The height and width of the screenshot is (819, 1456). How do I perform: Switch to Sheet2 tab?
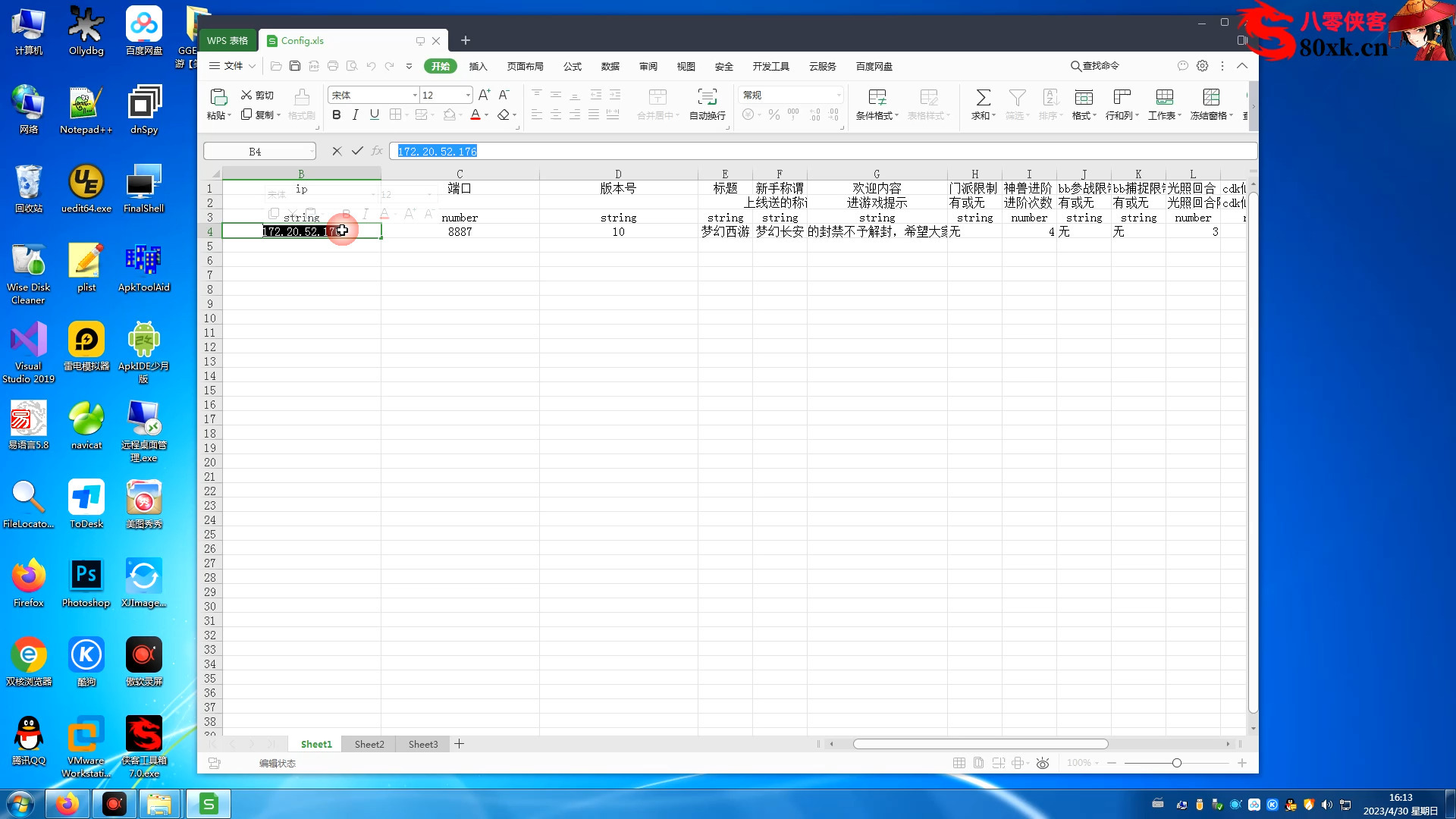click(x=369, y=744)
